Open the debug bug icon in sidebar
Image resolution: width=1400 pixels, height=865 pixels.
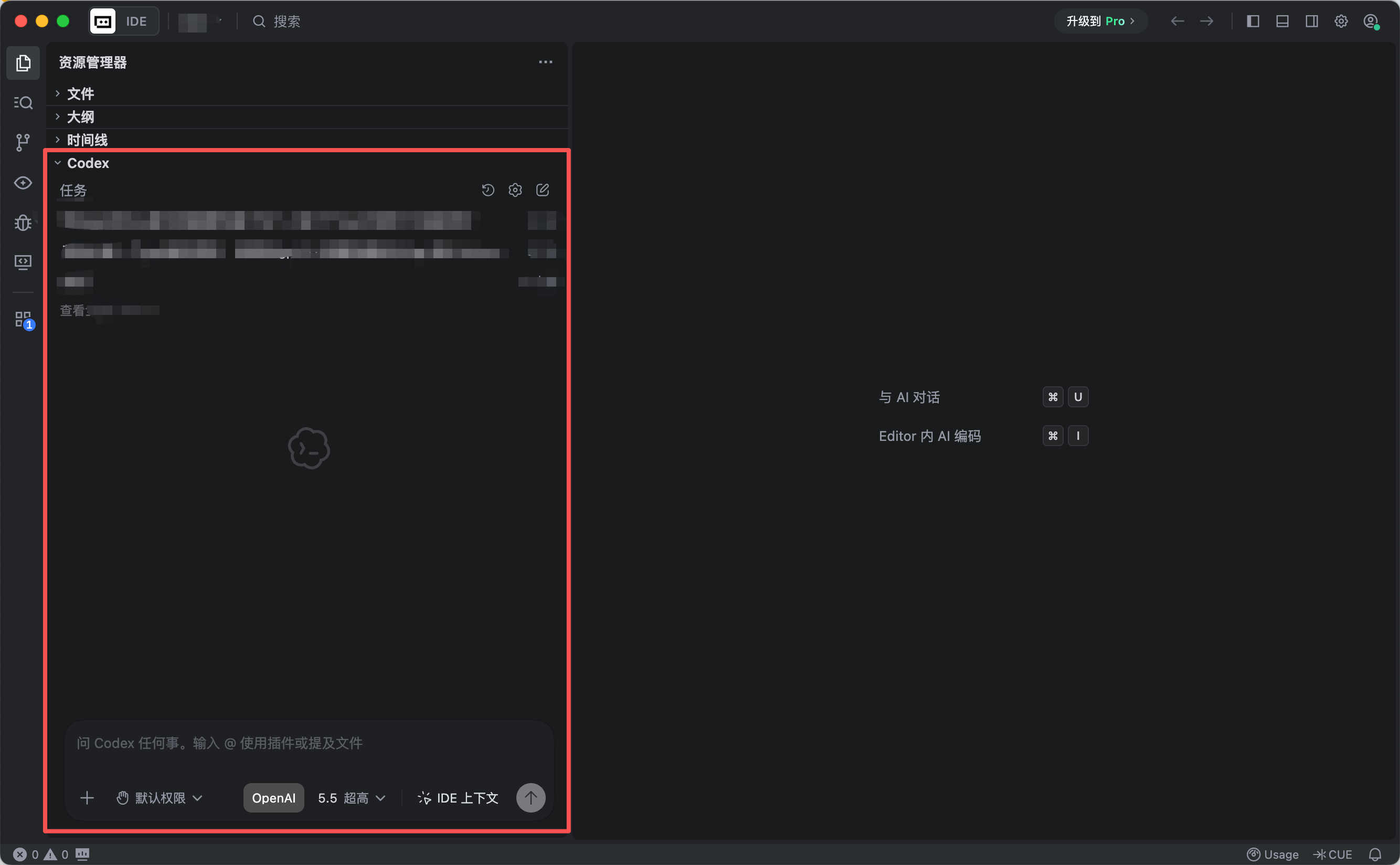click(x=23, y=222)
